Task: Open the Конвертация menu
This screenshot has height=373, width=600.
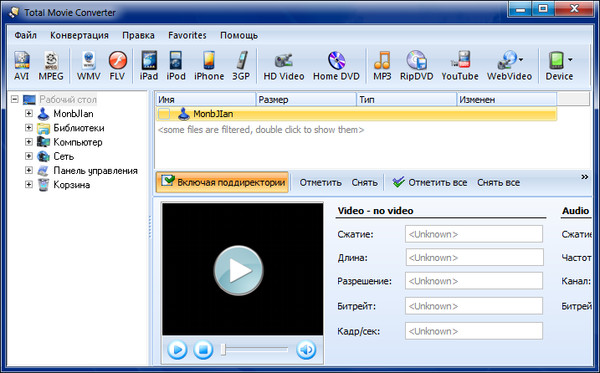Action: 79,35
